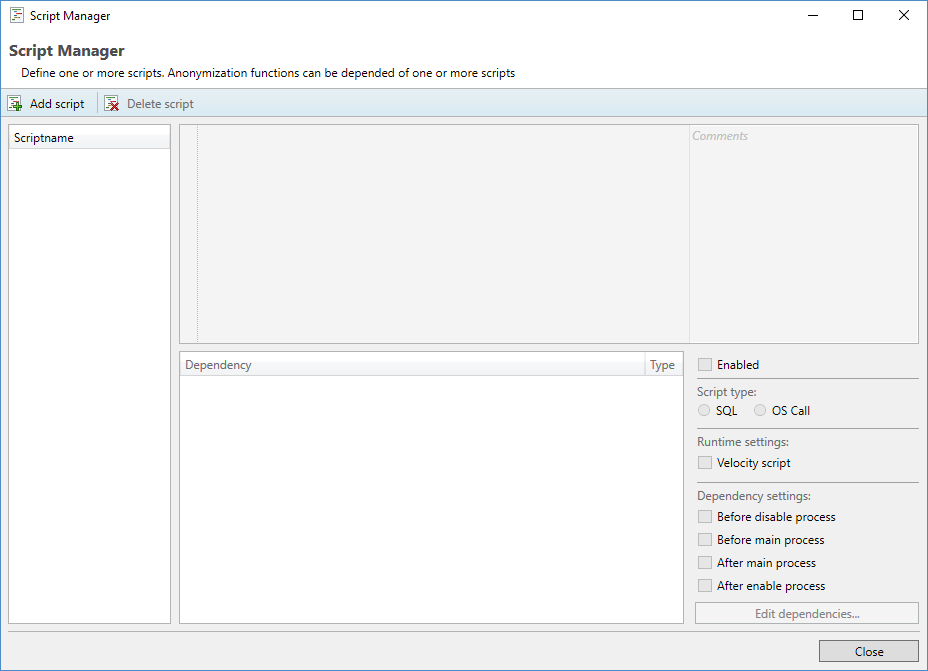Check After main process
The height and width of the screenshot is (671, 928).
coord(705,563)
